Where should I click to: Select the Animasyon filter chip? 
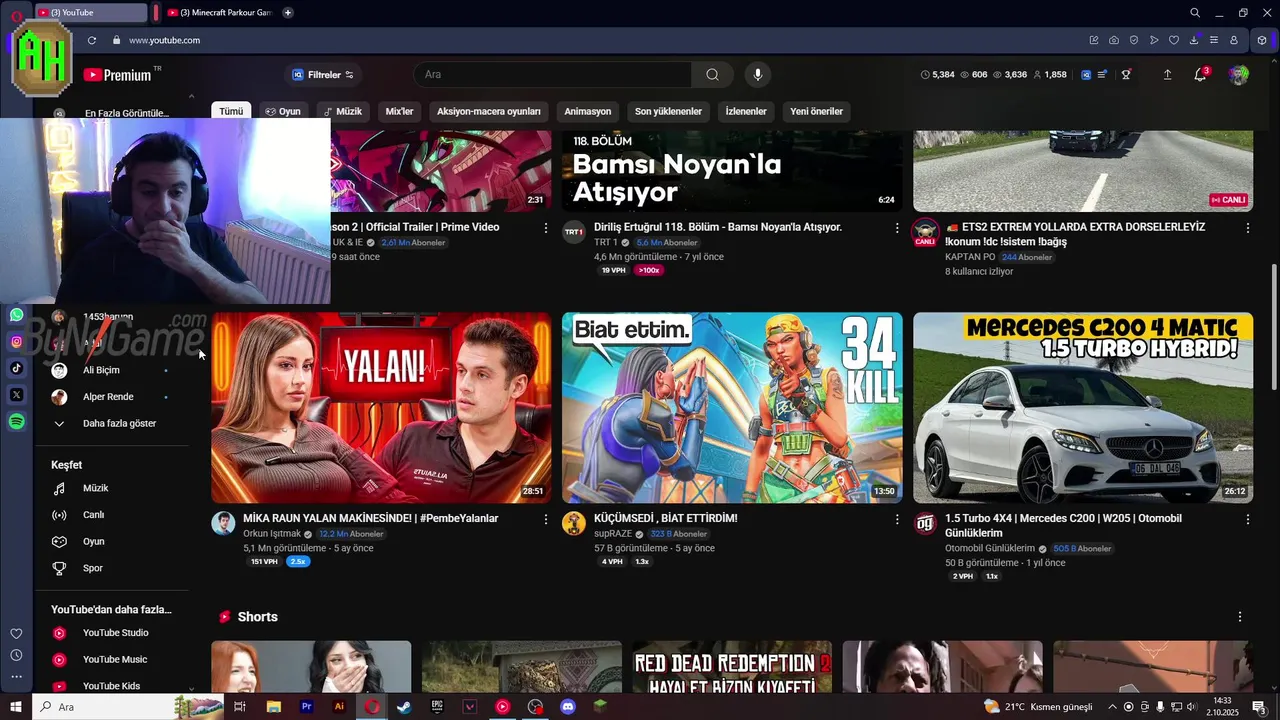(x=587, y=111)
